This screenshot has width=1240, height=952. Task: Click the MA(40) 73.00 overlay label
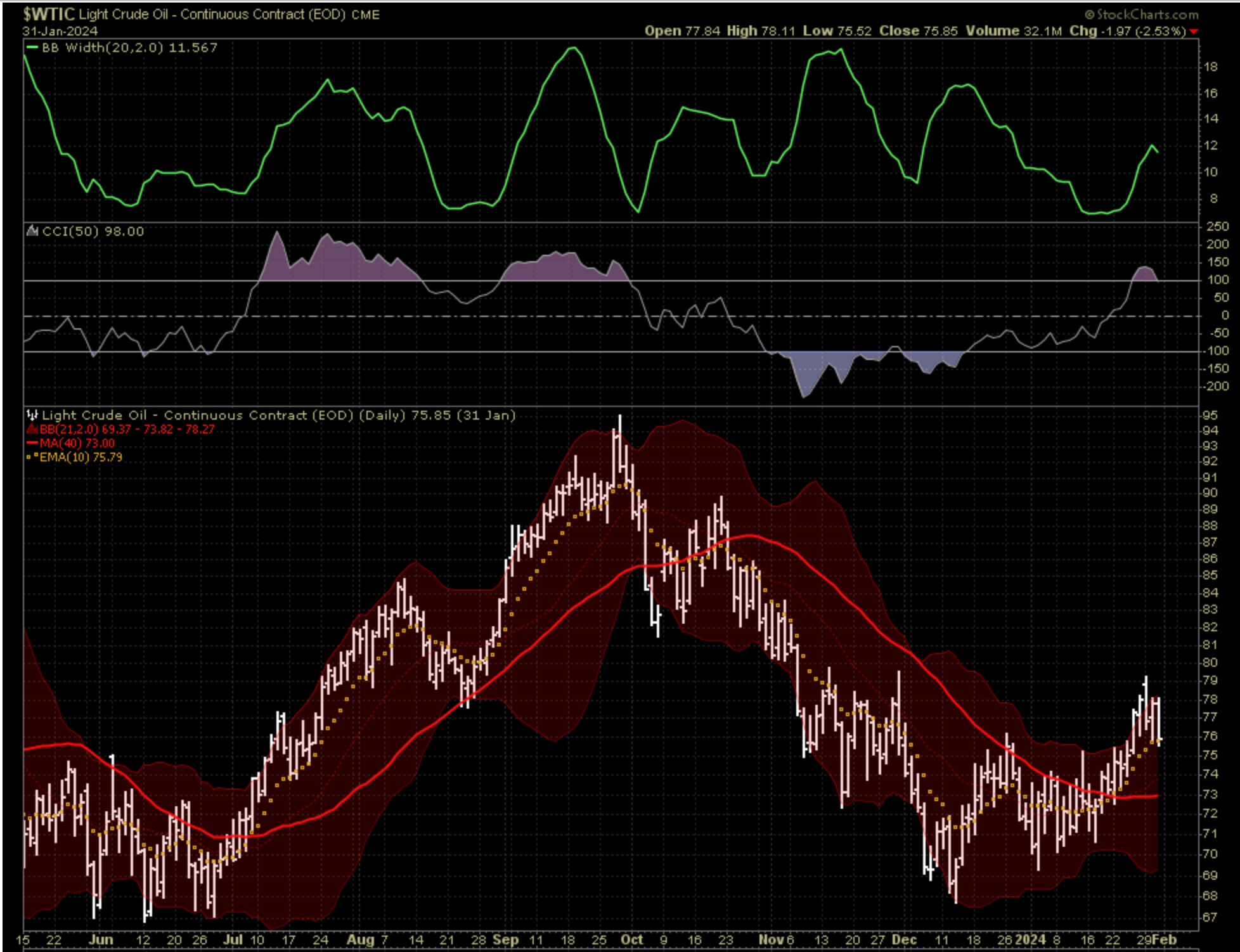tap(77, 444)
